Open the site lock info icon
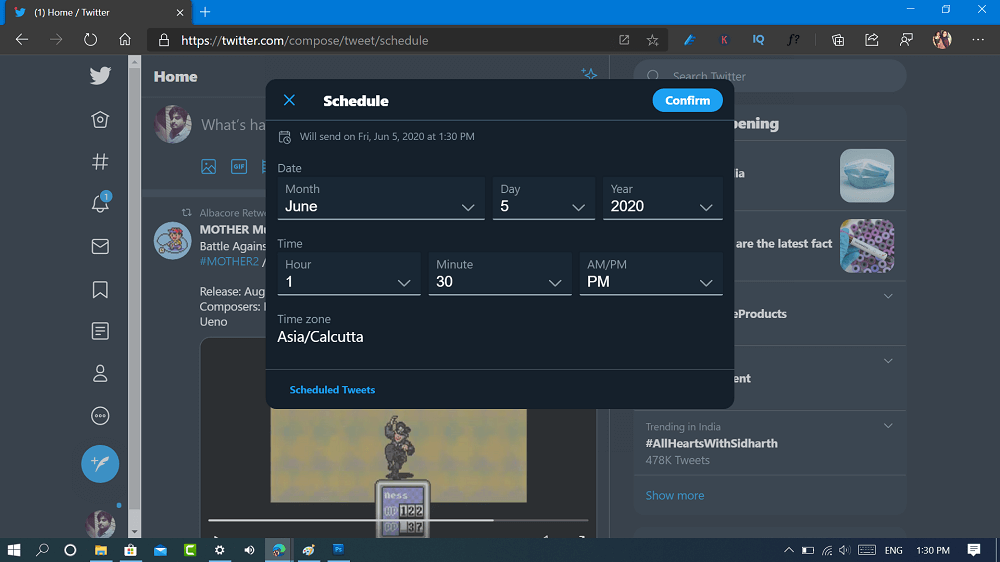The image size is (1000, 562). (x=164, y=40)
